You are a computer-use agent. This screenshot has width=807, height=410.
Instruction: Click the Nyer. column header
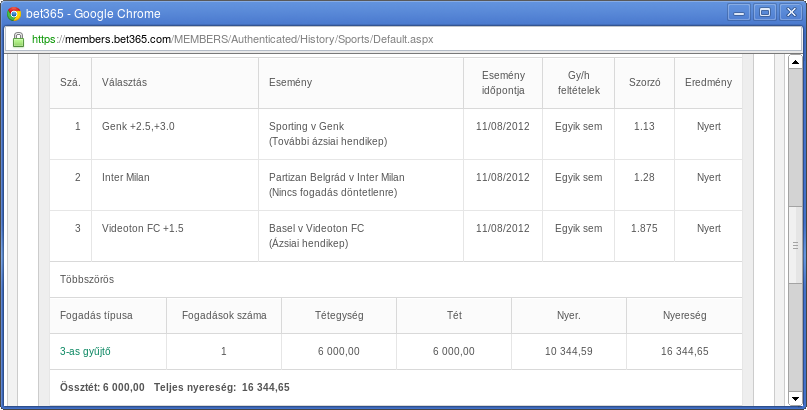click(x=569, y=315)
